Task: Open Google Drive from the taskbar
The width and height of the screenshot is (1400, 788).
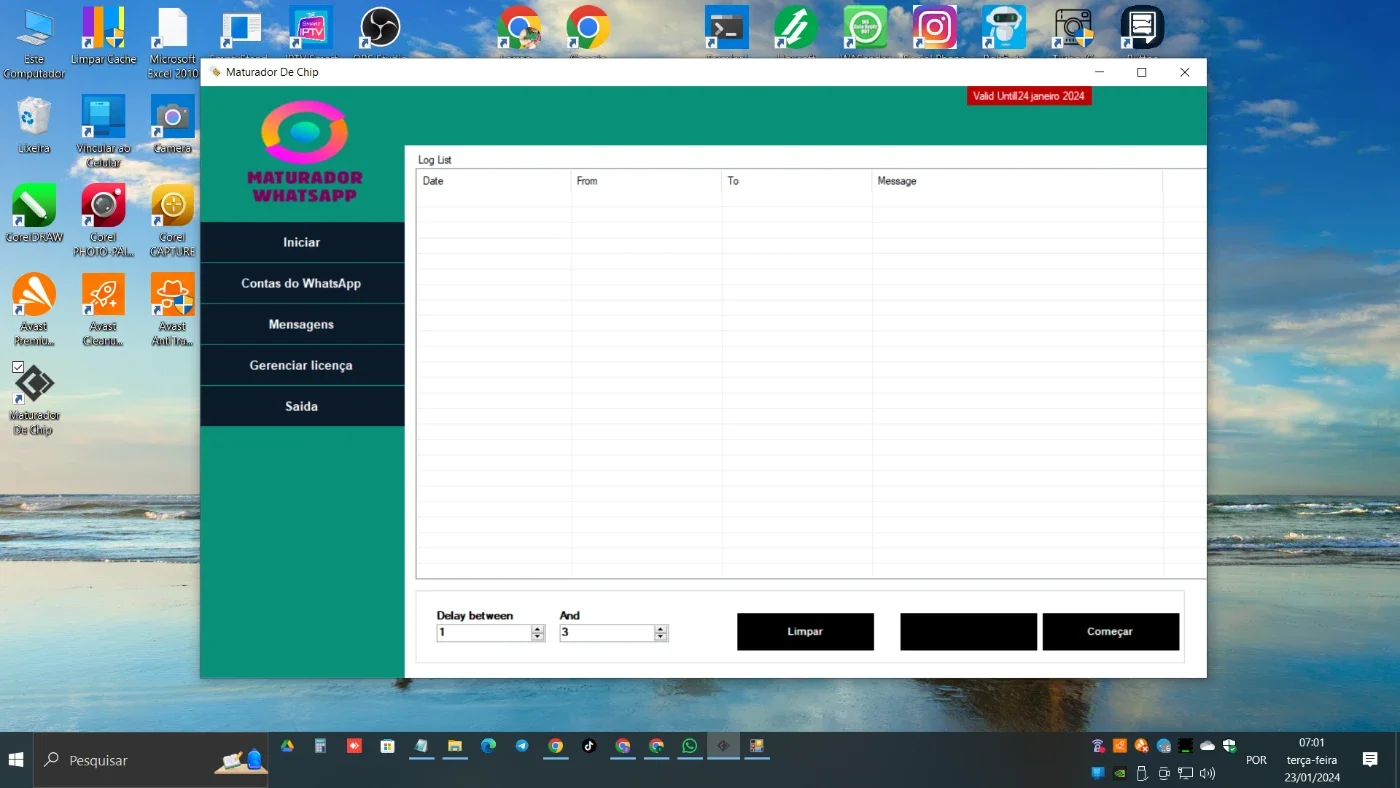Action: [x=287, y=746]
